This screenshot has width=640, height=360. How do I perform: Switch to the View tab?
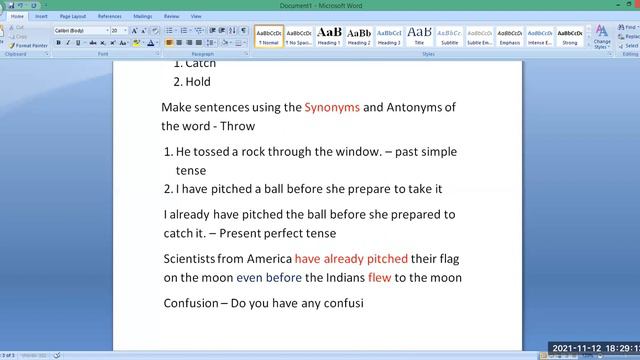click(196, 16)
